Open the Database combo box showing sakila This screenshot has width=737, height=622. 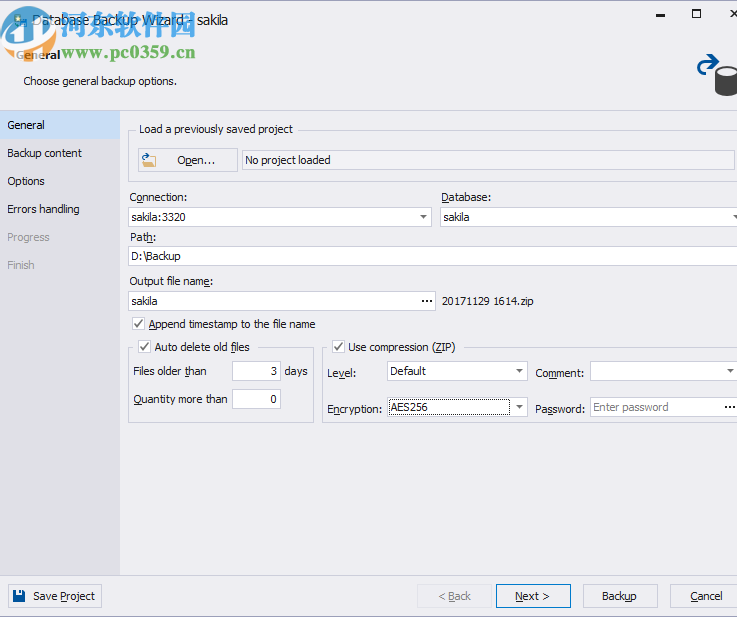point(588,217)
